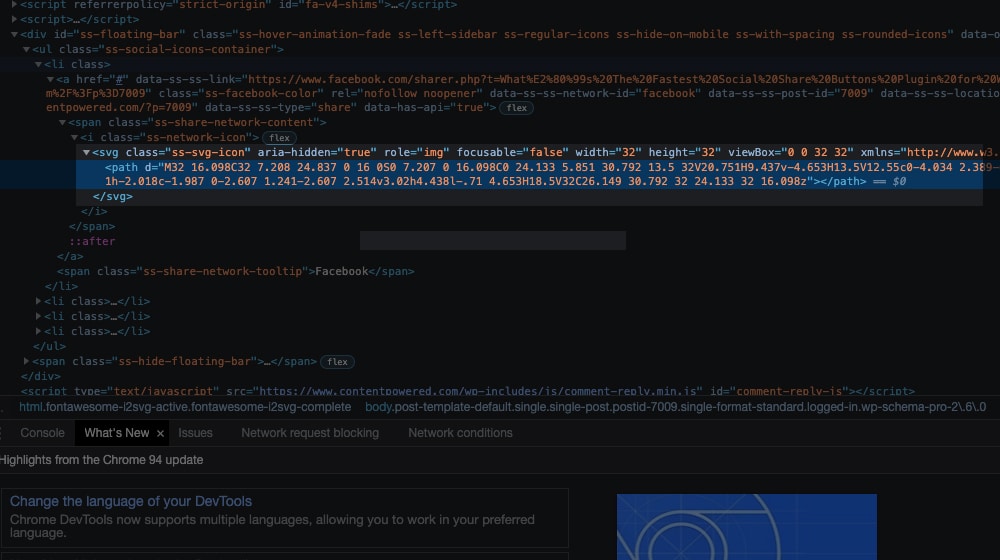Select the li class element row

77,64
